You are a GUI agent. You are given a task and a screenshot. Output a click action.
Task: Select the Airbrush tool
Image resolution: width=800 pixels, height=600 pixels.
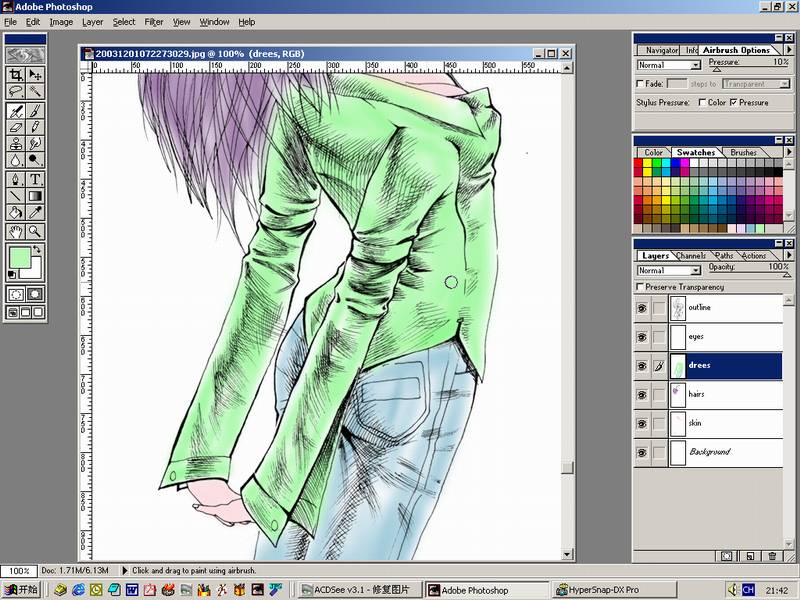16,111
